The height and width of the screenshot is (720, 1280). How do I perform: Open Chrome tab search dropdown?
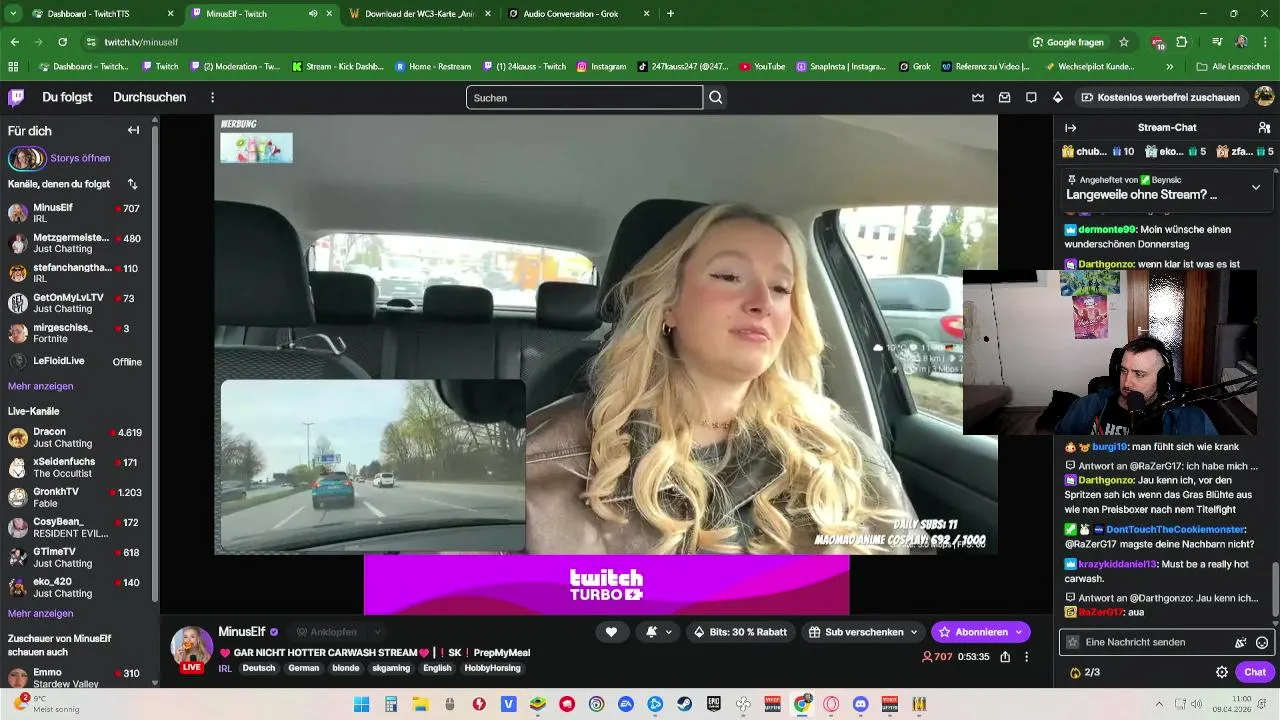point(14,14)
